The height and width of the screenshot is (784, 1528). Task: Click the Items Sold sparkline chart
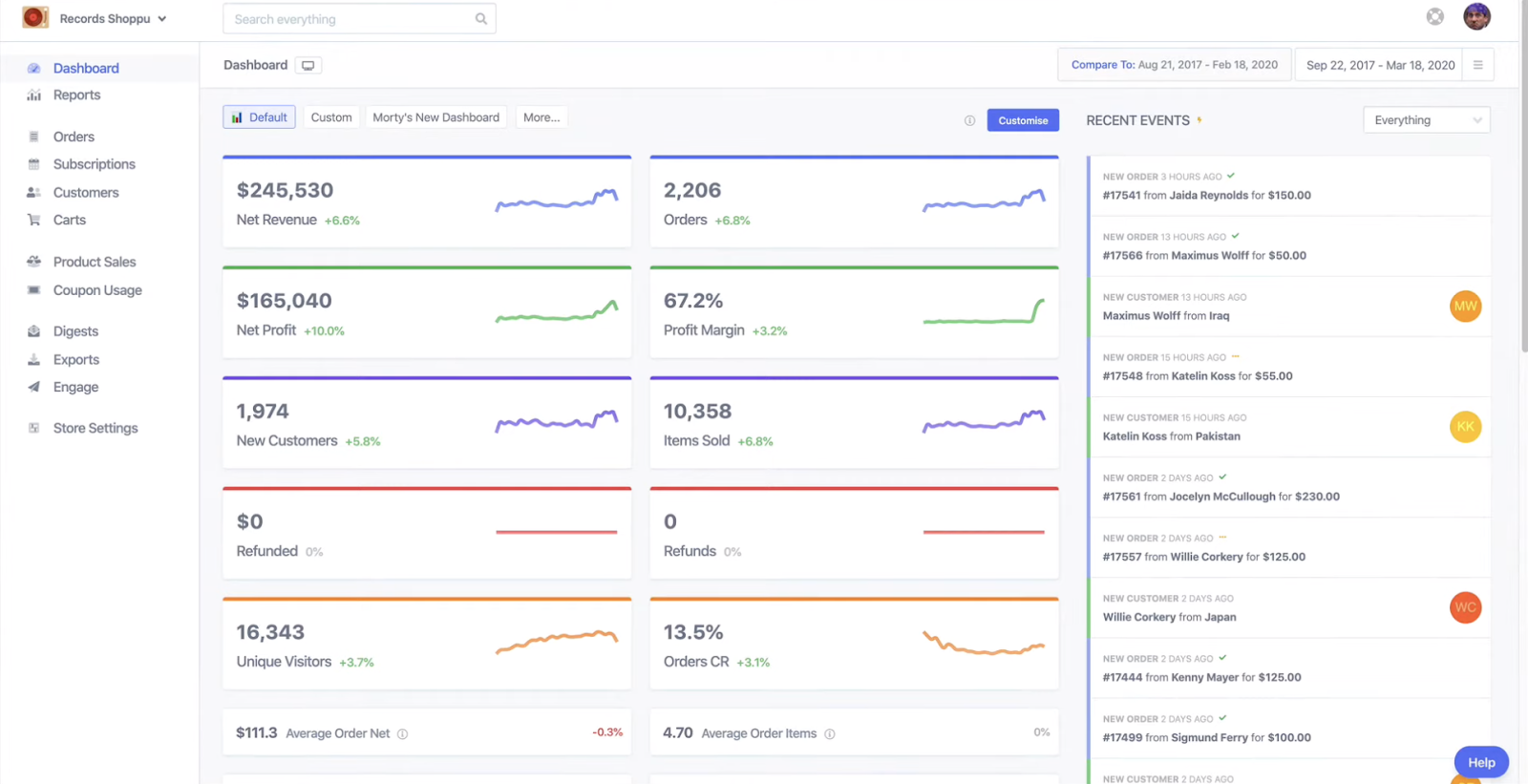click(x=984, y=421)
